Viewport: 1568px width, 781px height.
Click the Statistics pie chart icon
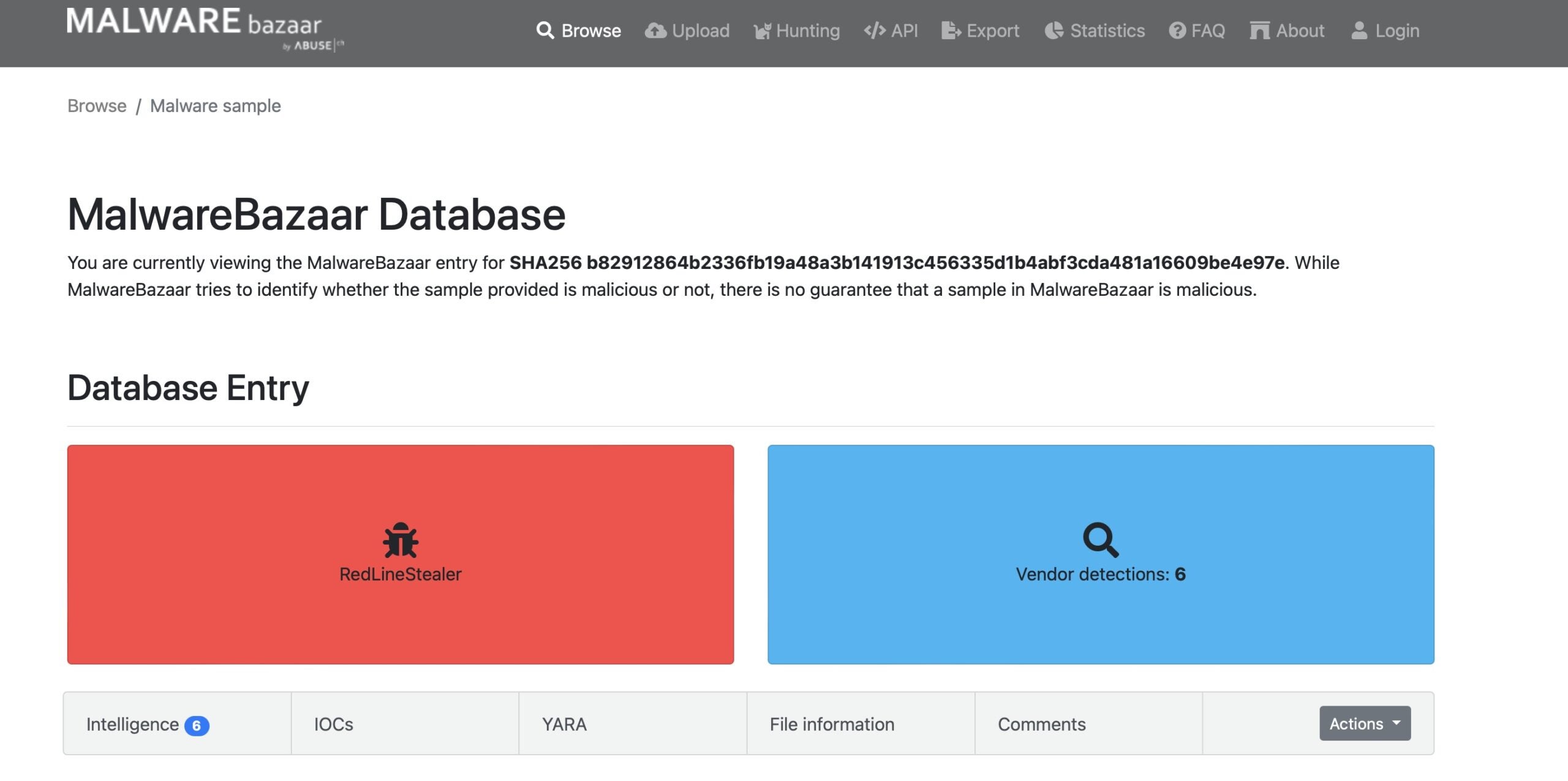(1054, 31)
